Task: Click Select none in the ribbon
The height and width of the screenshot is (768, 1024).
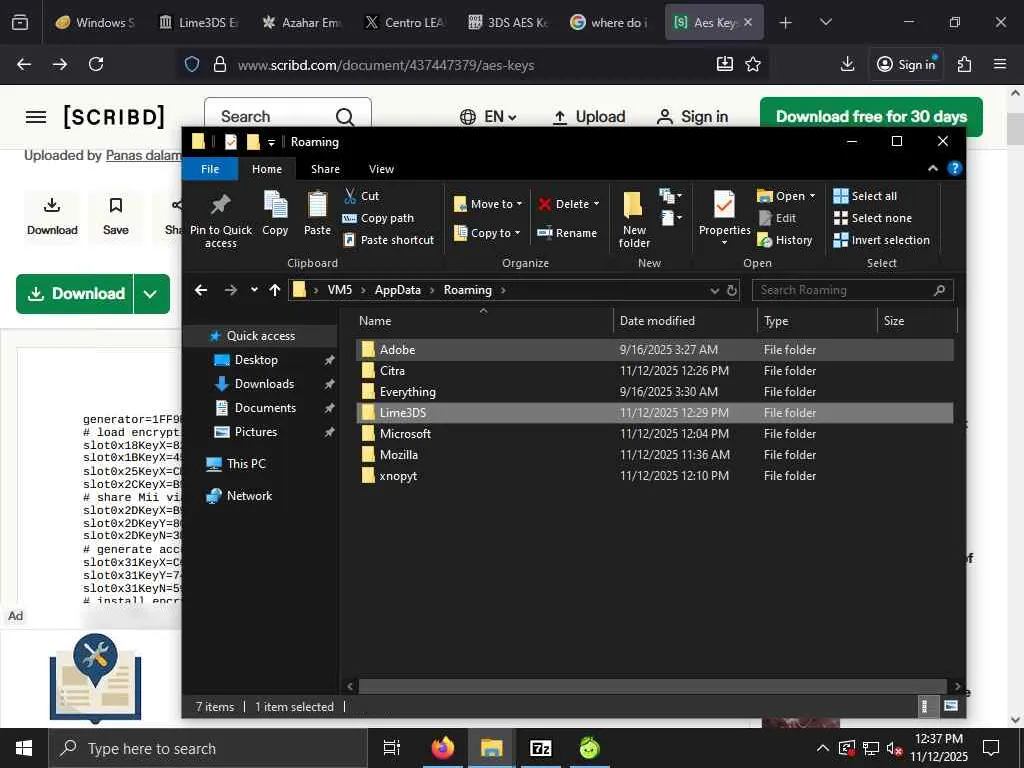Action: (x=872, y=218)
